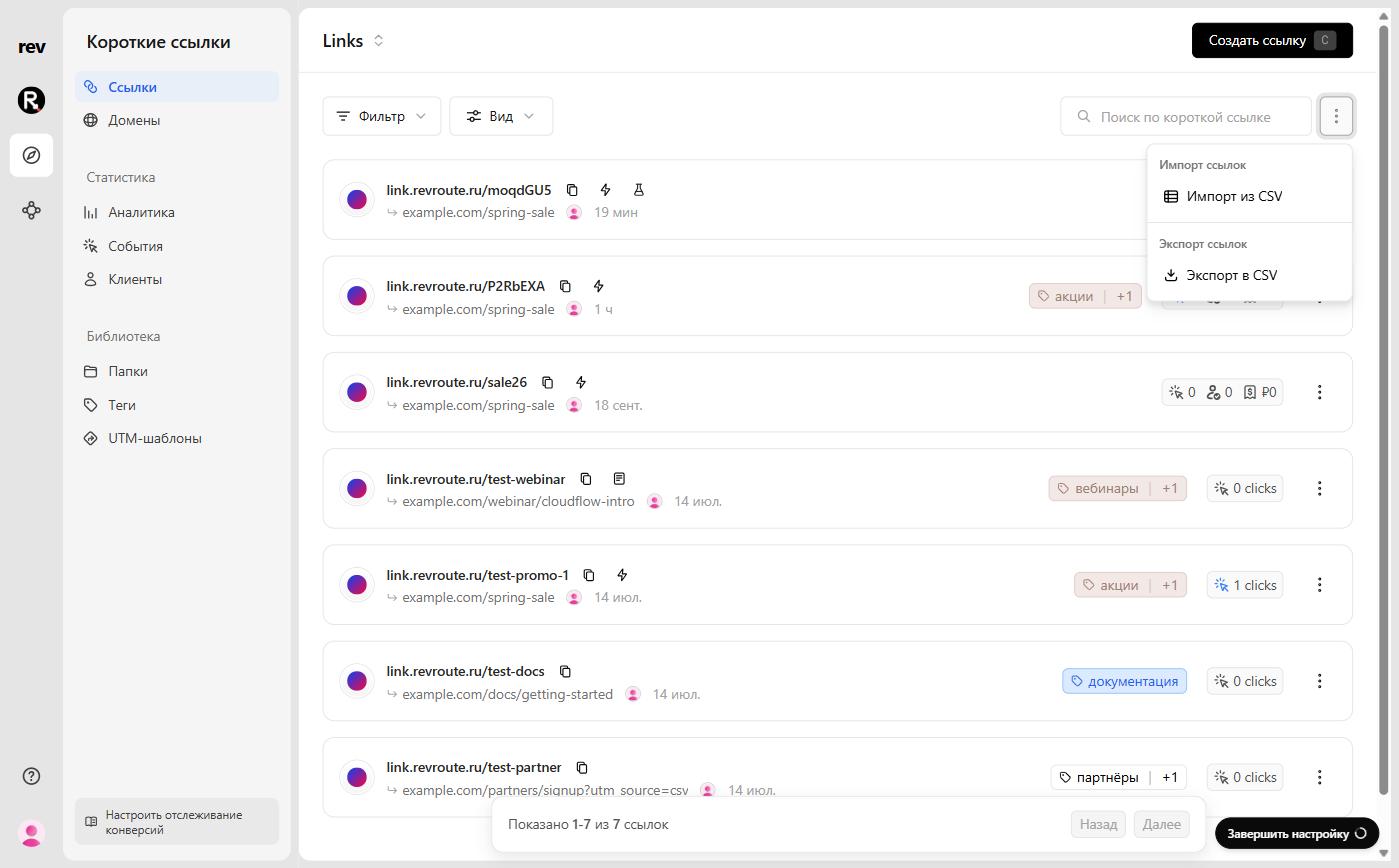Click the compass icon in the left rail
The image size is (1399, 868).
click(32, 155)
